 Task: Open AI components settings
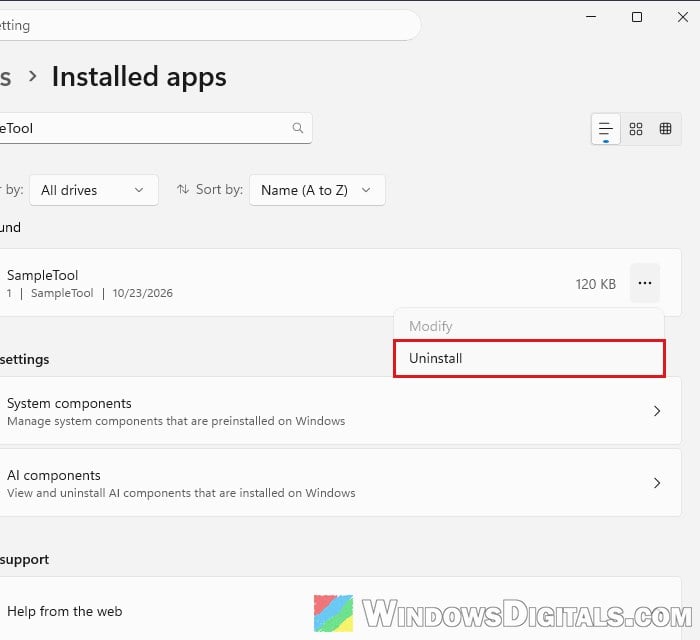click(340, 482)
